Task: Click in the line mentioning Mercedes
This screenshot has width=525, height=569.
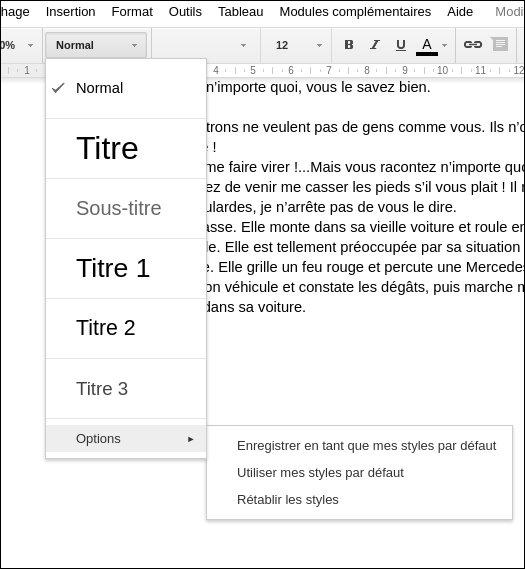Action: [365, 267]
